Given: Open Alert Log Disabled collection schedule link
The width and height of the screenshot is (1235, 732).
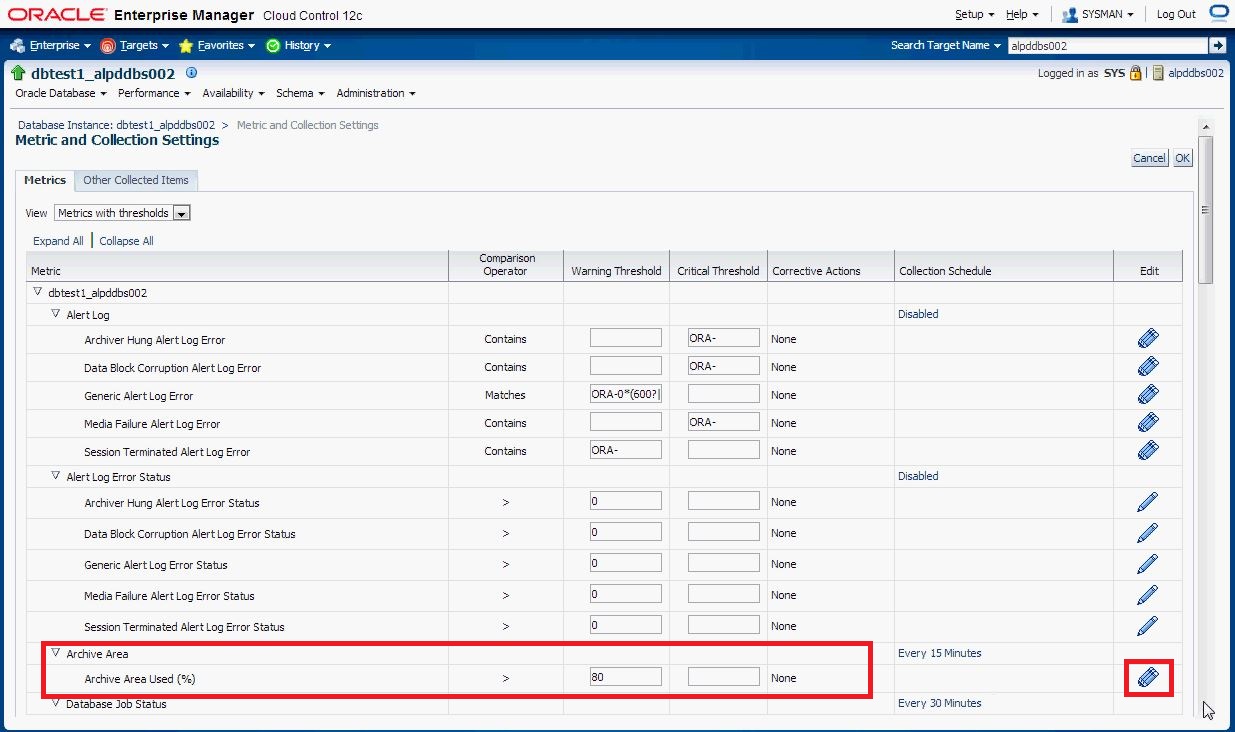Looking at the screenshot, I should 918,314.
